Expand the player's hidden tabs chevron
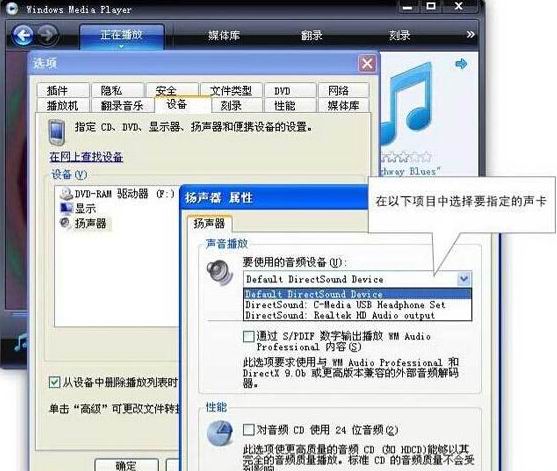The width and height of the screenshot is (557, 471). (470, 34)
